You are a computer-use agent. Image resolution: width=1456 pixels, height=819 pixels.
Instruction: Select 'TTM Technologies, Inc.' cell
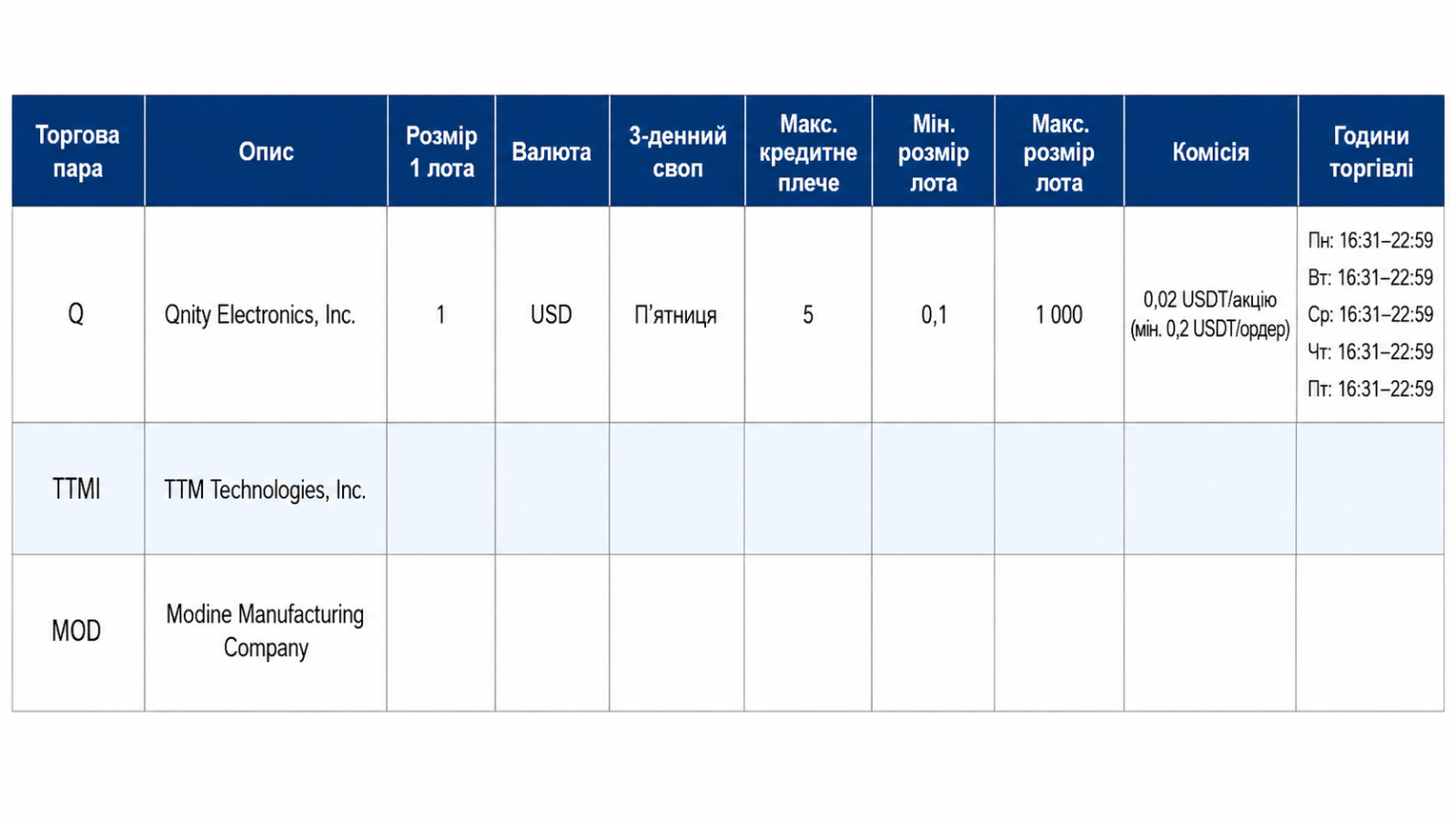pos(266,489)
